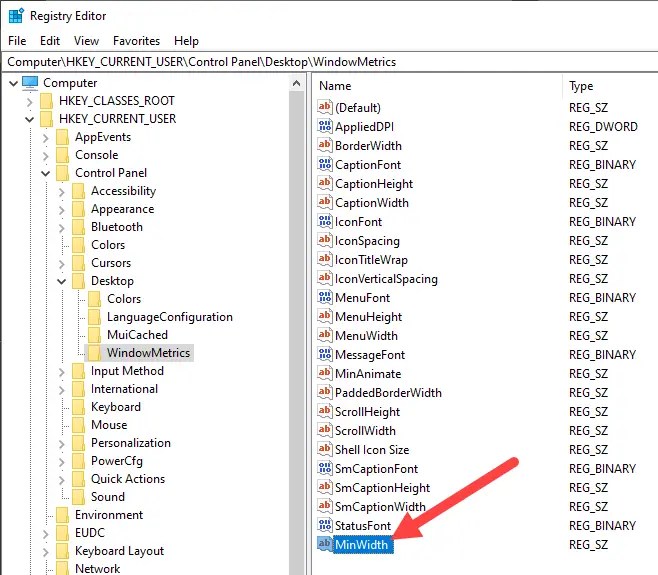Click the MessageFont binary value icon

tap(325, 354)
